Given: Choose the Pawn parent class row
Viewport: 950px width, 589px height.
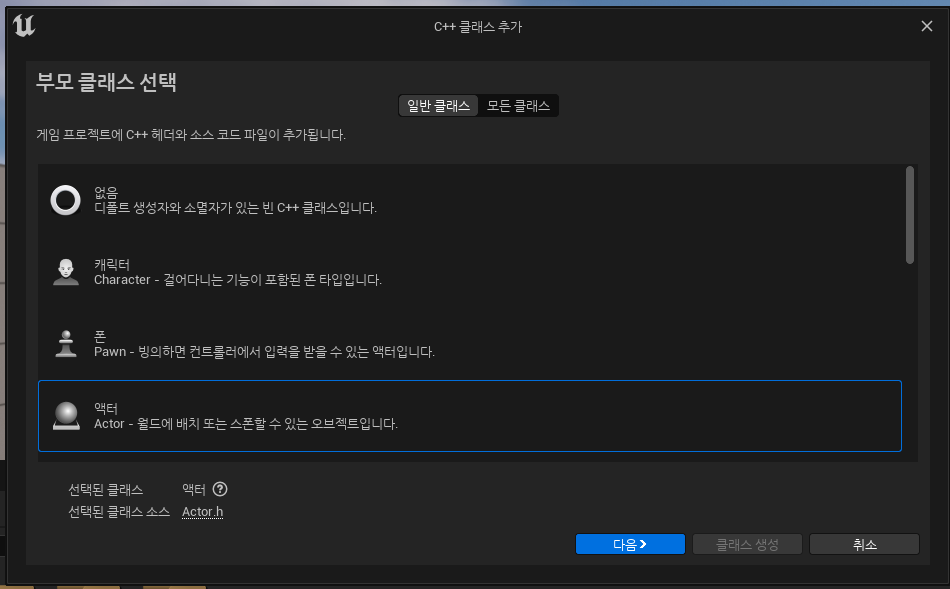Looking at the screenshot, I should click(x=470, y=344).
